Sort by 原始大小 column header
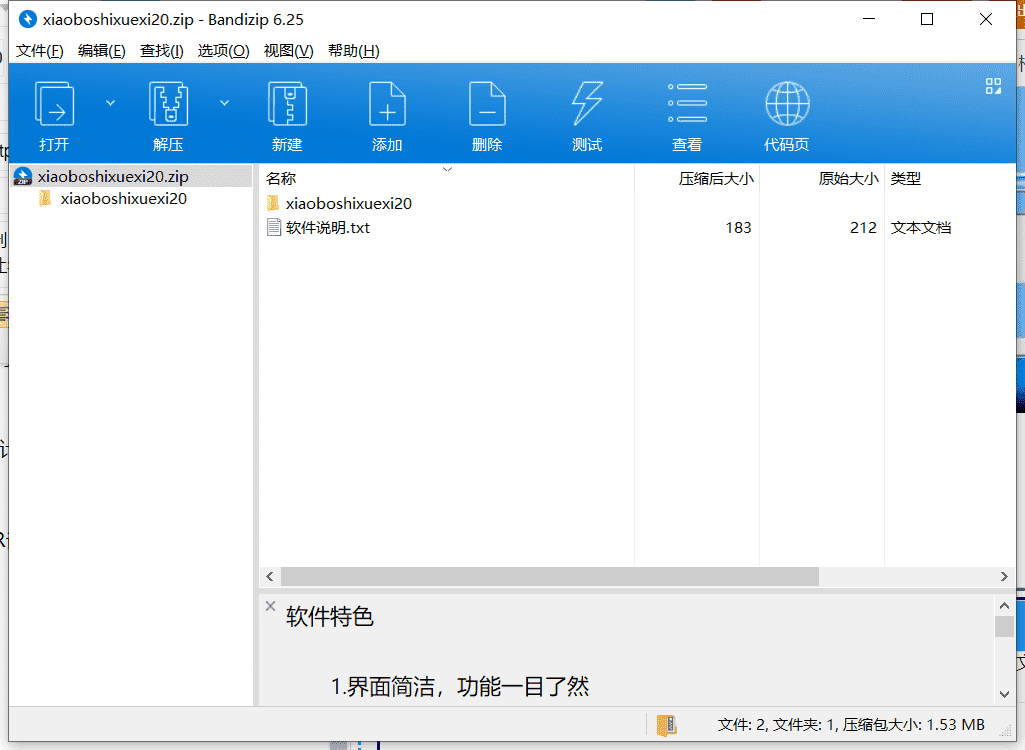 pyautogui.click(x=848, y=179)
